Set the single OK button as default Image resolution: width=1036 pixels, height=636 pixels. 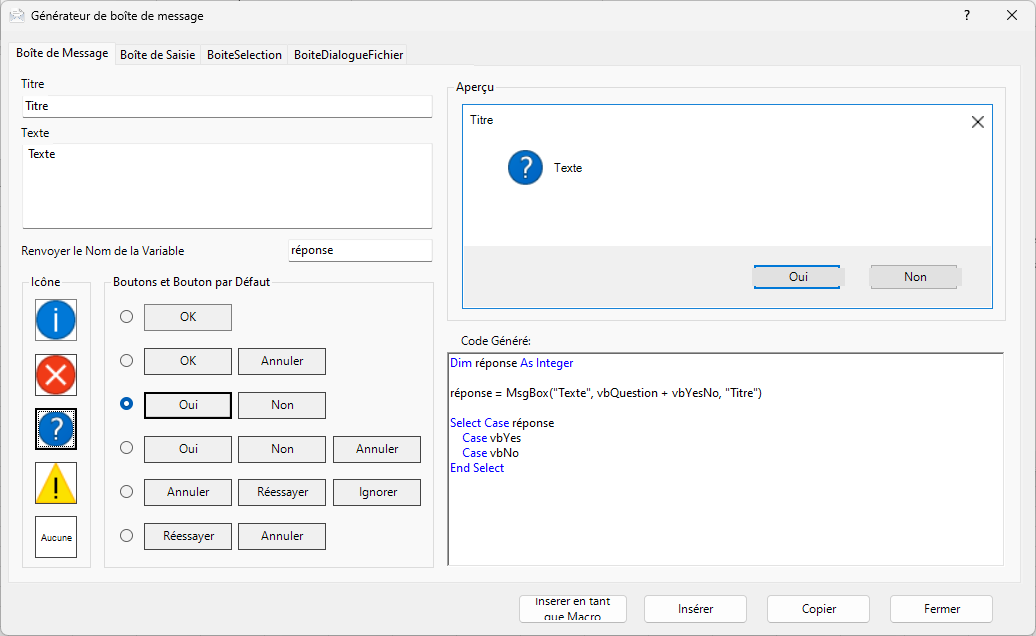[188, 317]
